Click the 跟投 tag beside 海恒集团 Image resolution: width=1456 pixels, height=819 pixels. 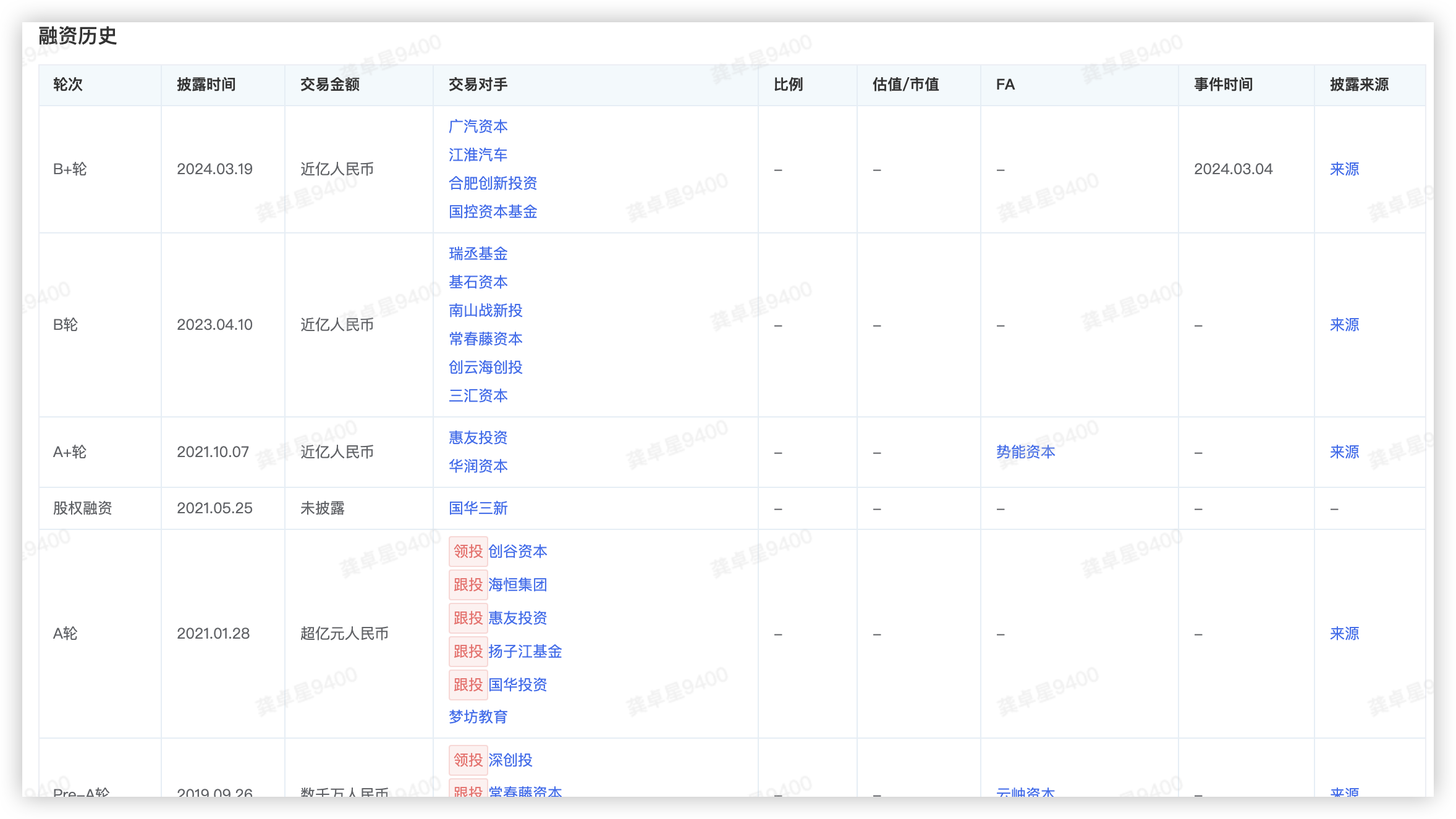468,584
